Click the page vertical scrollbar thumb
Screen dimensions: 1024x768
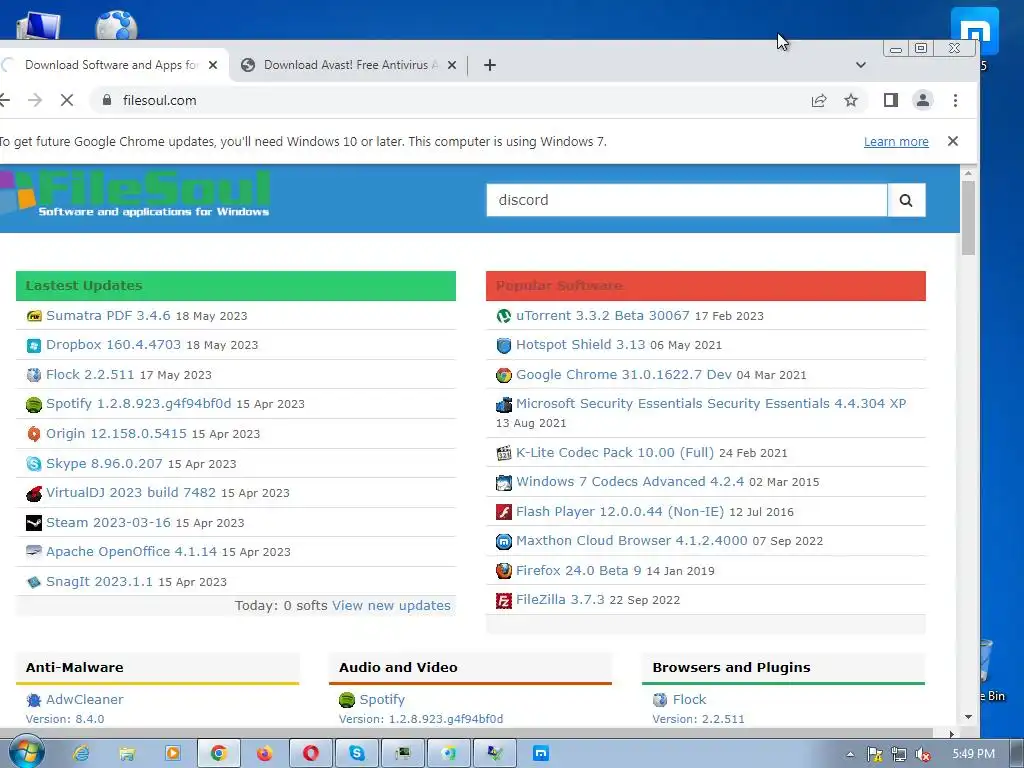(968, 218)
